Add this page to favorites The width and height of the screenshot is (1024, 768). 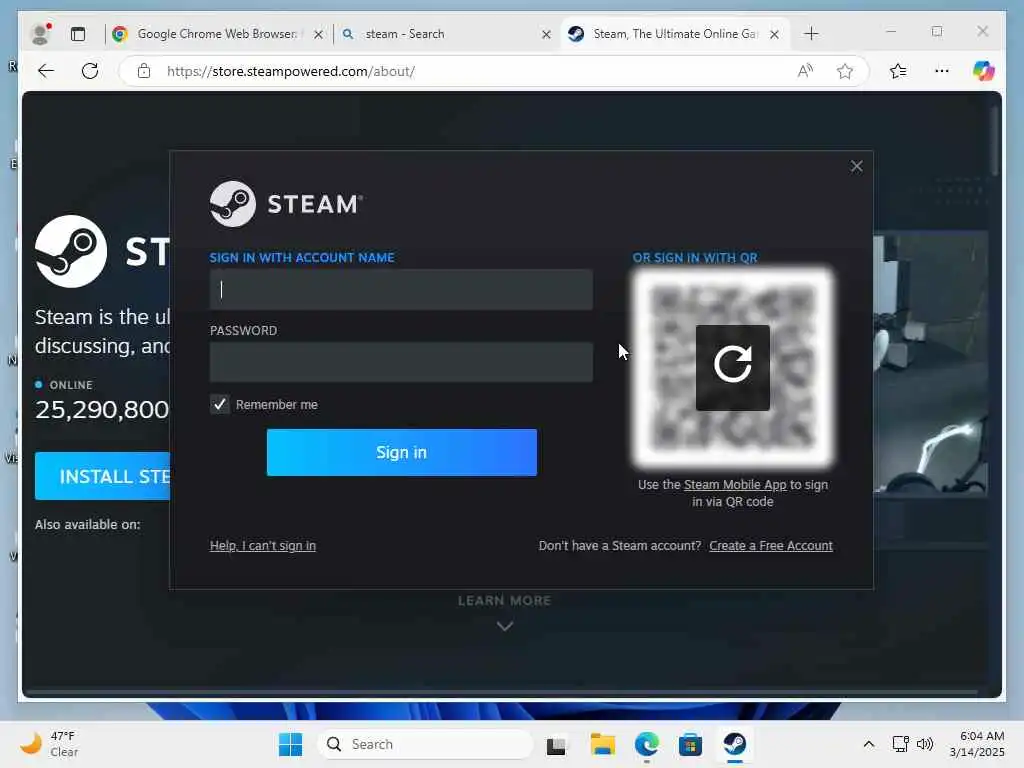[845, 71]
